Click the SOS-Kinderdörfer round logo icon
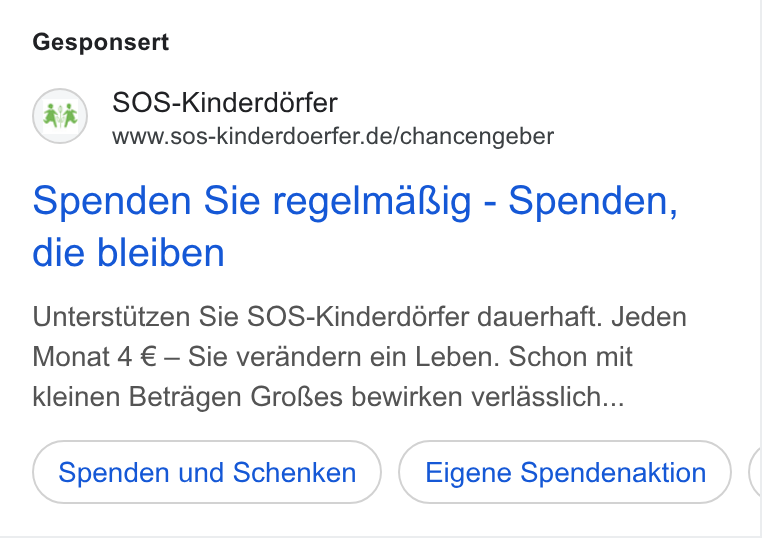This screenshot has height=538, width=762. click(60, 116)
